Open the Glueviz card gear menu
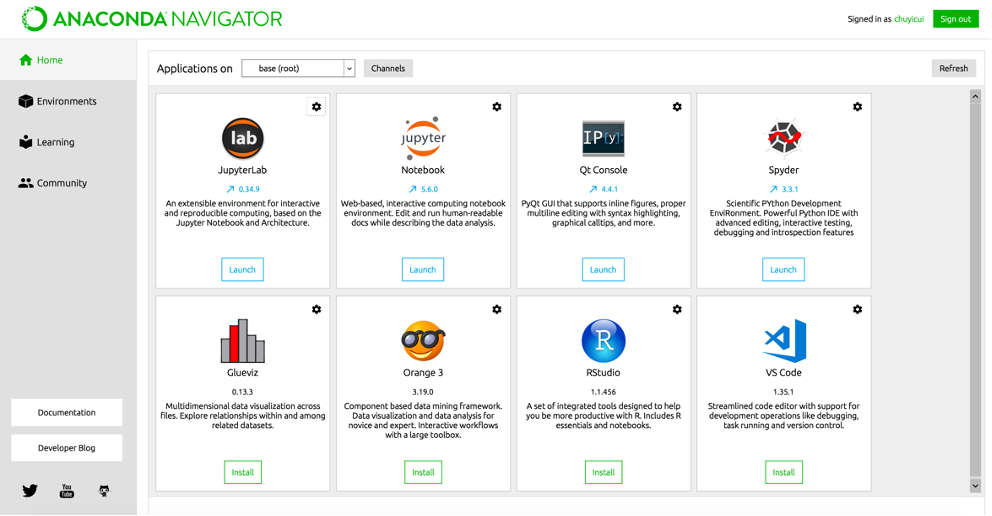Screen dimensions: 992x516 (316, 309)
